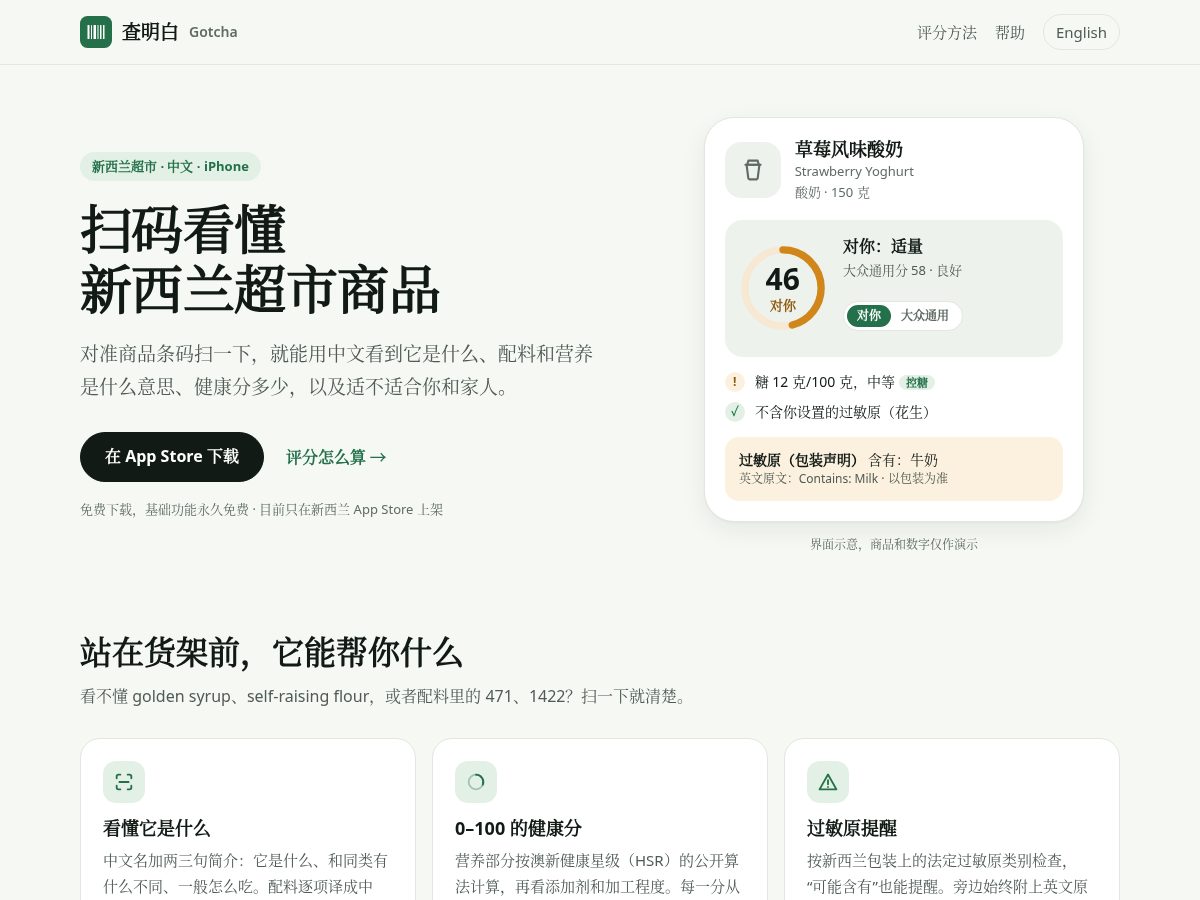Click the 草莓风味酸奶 product title

click(x=849, y=149)
